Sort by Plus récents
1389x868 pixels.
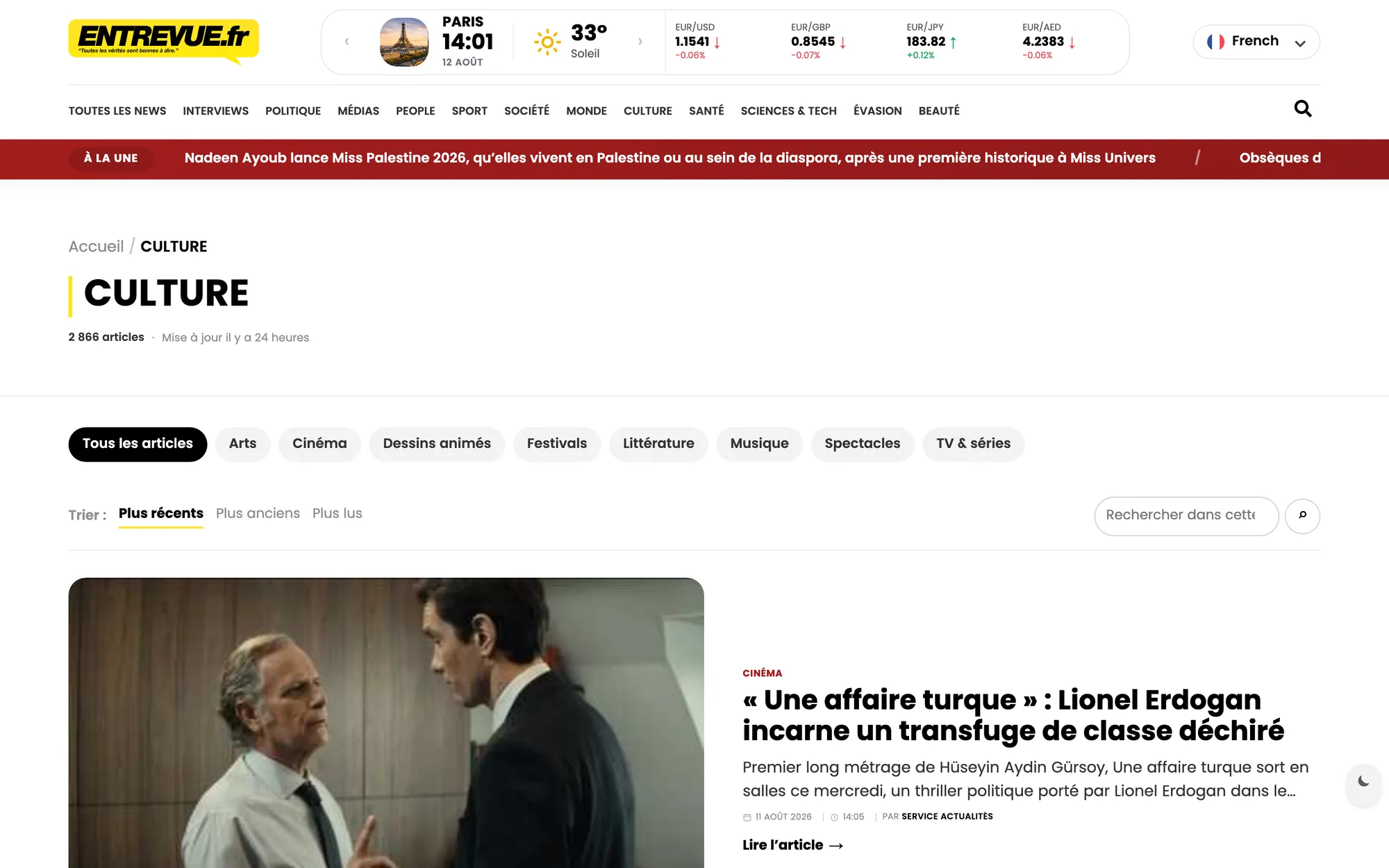pos(161,514)
